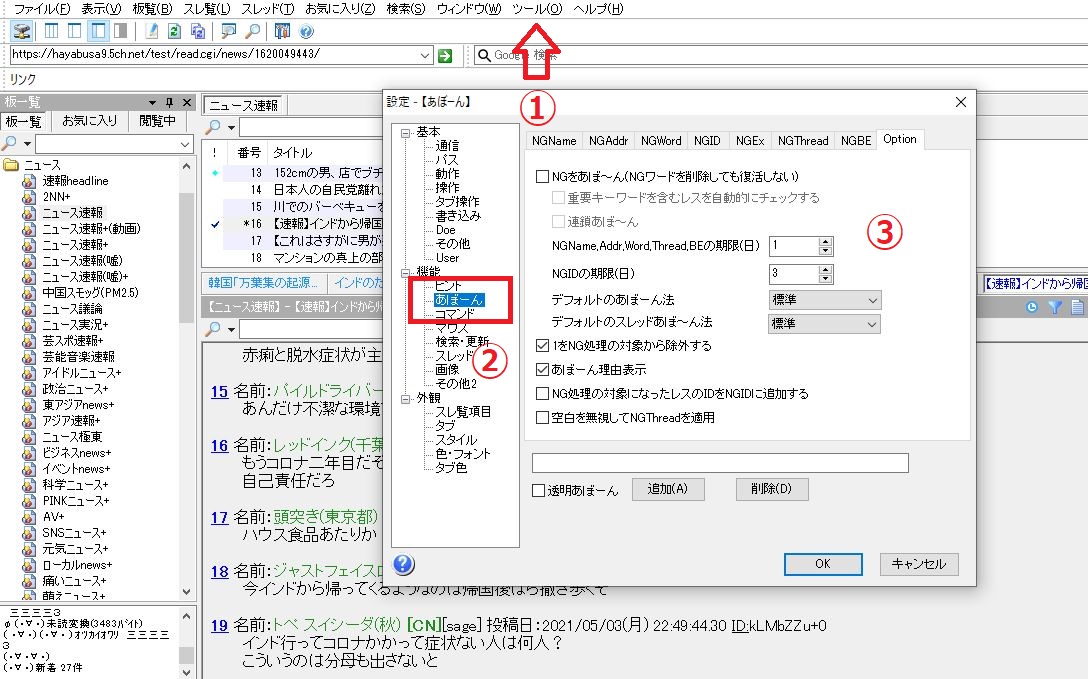Image resolution: width=1088 pixels, height=679 pixels.
Task: Open the write-post pencil icon
Action: (152, 31)
